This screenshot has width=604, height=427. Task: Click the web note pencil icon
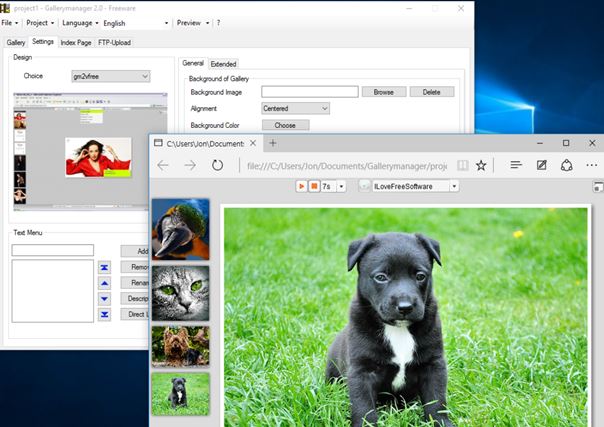click(541, 165)
